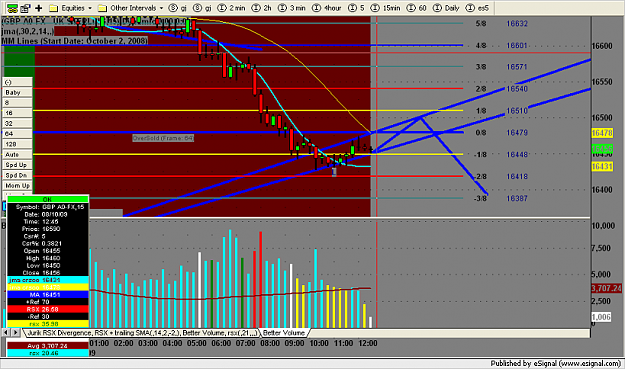This screenshot has height=369, width=625.
Task: Select the gj symbol shortcut beside 2 min
Action: pos(202,8)
